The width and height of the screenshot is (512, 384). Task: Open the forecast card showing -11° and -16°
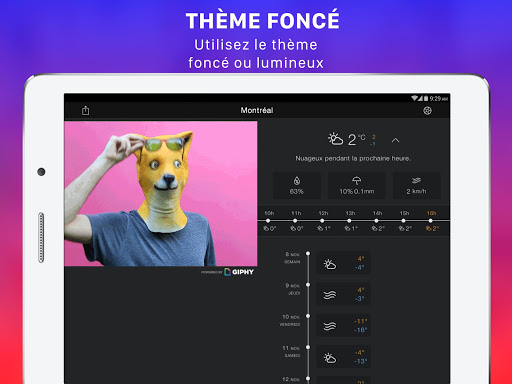click(x=343, y=325)
